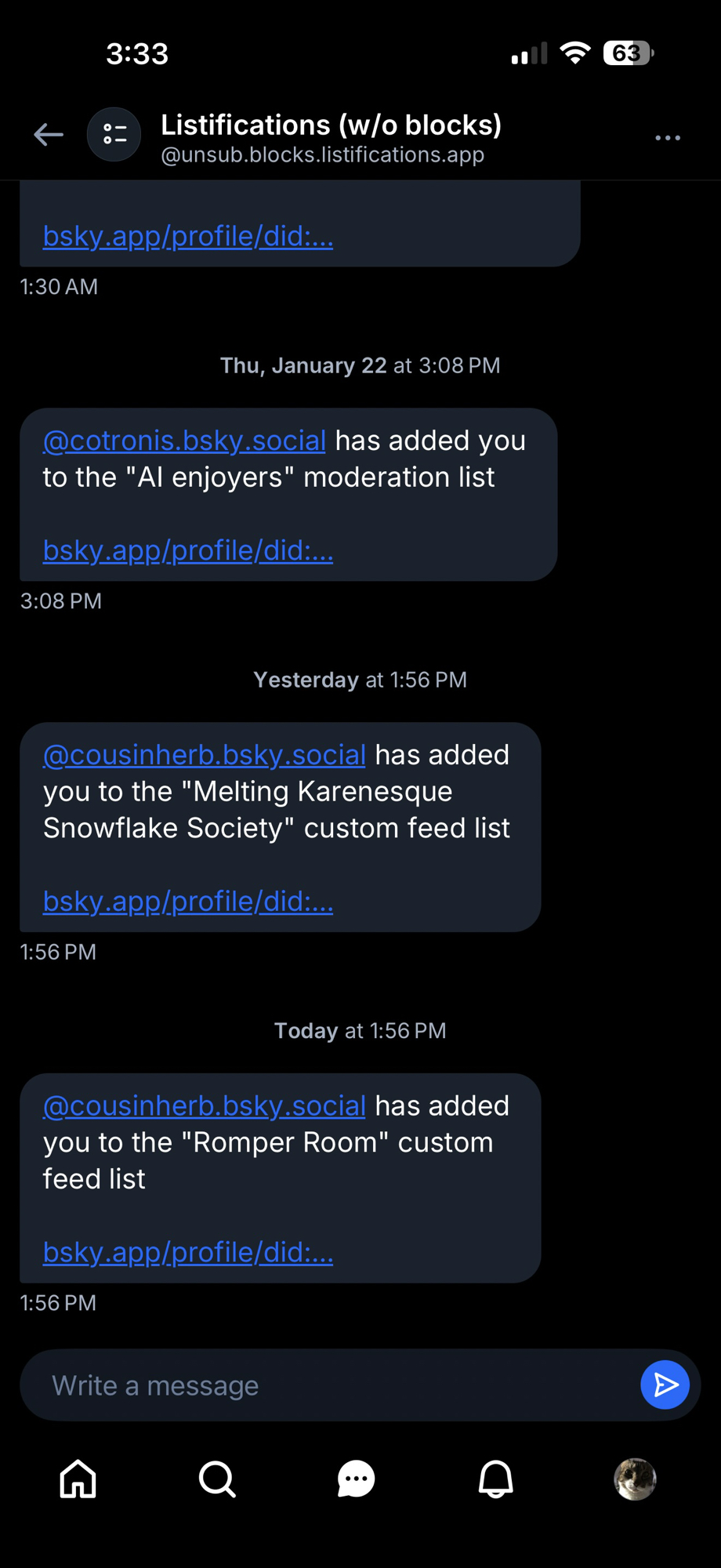Open @cousinherb.bsky.social link in Melting Karenesque message
Screen dimensions: 721x1568
tap(204, 755)
